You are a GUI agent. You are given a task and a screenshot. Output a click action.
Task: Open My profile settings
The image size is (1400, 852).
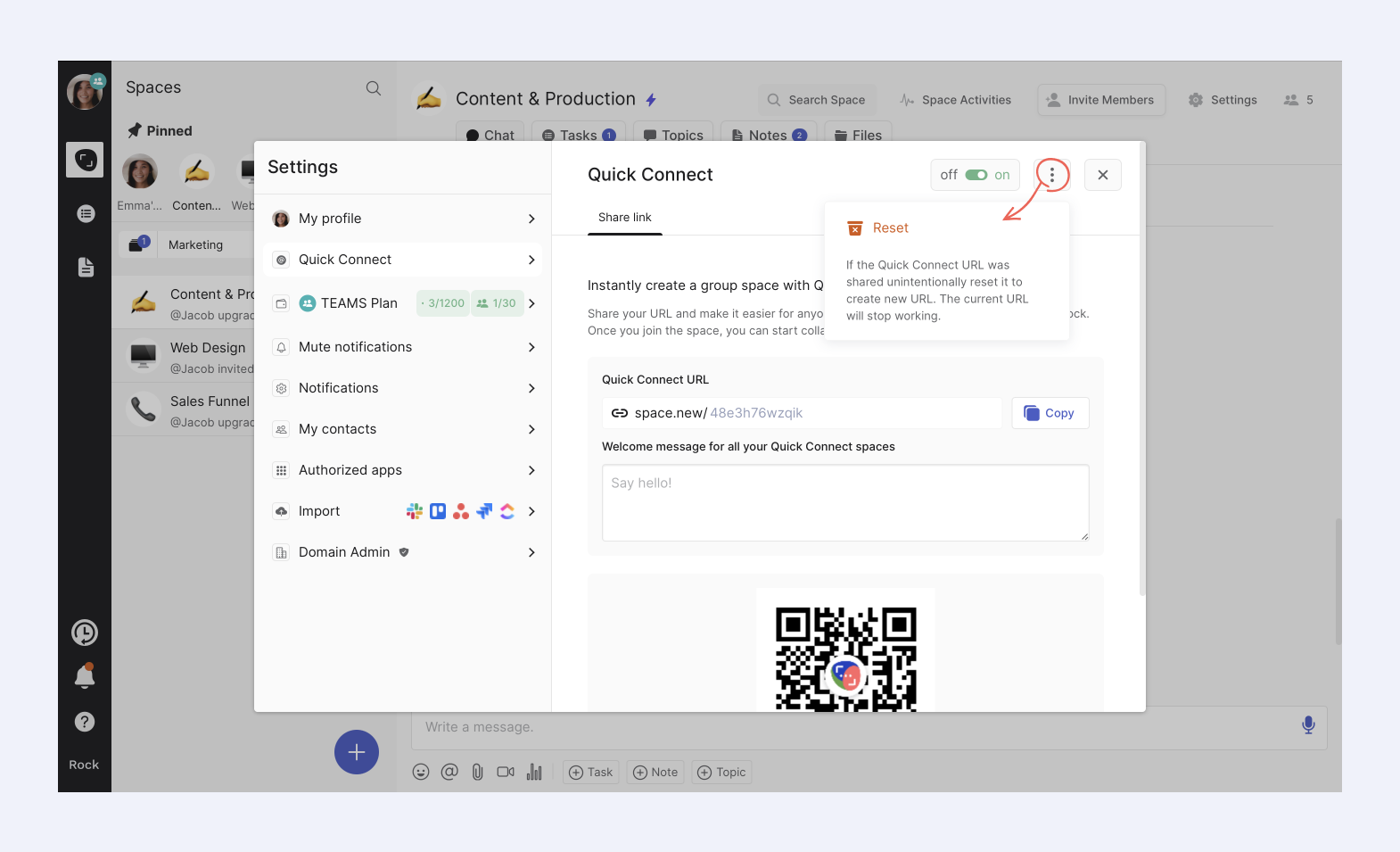(x=403, y=219)
